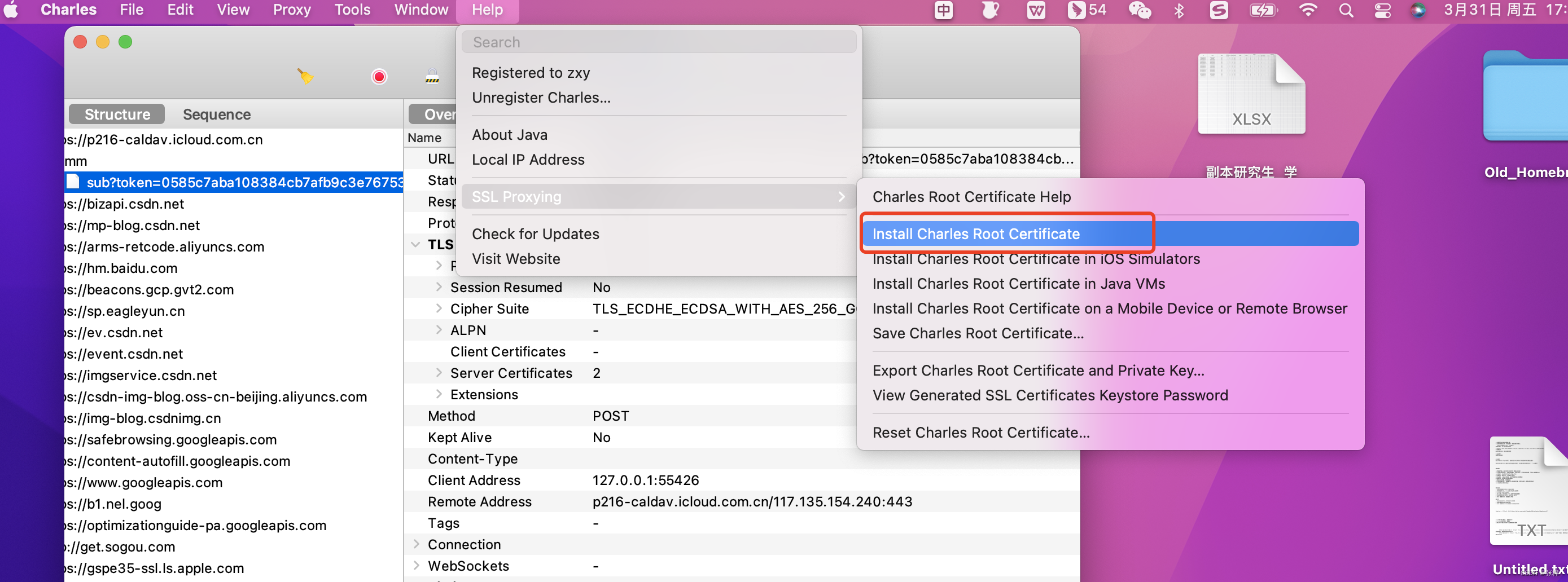
Task: Switch to the Overview tab
Action: (433, 114)
